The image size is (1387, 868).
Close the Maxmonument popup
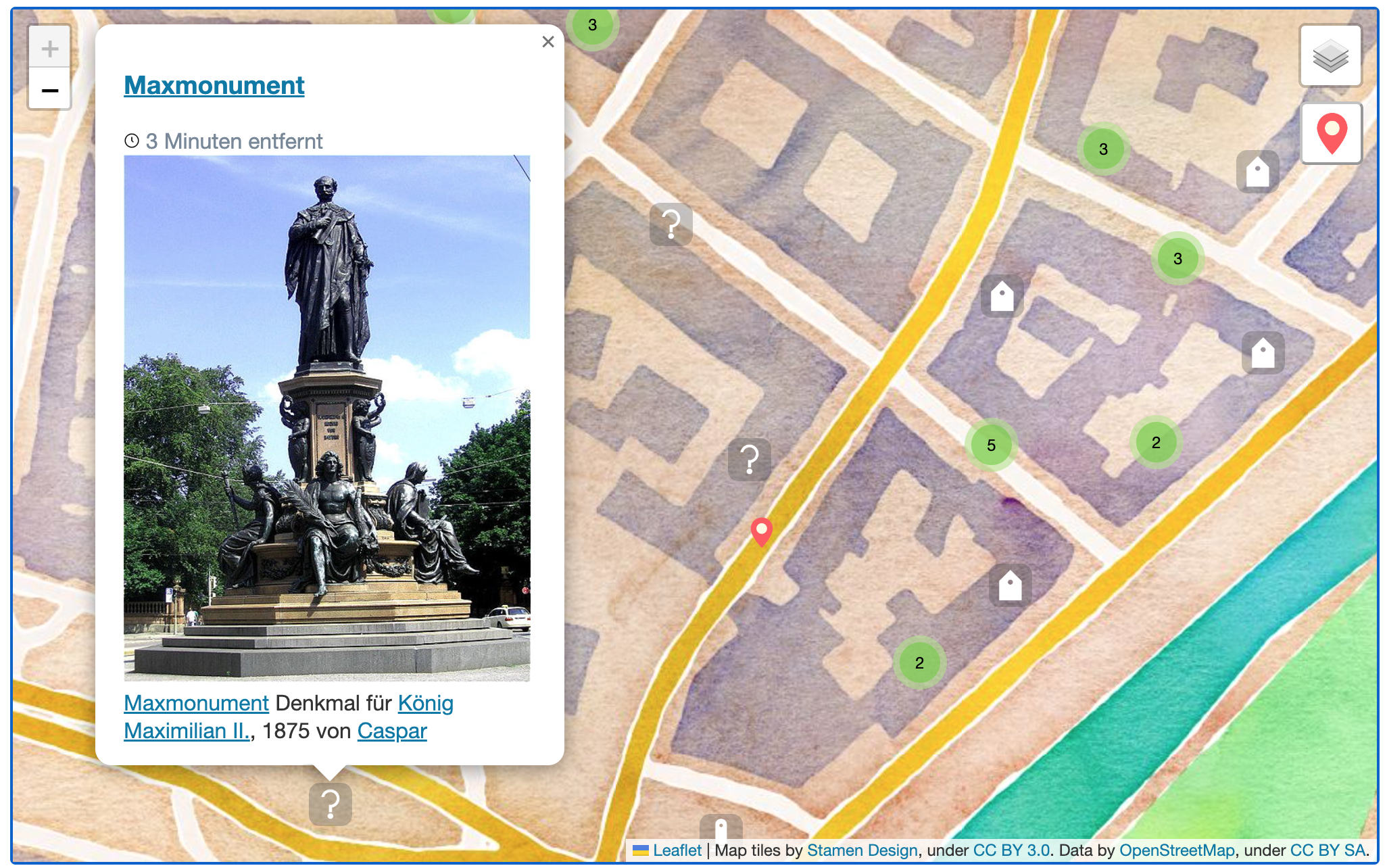click(x=547, y=42)
